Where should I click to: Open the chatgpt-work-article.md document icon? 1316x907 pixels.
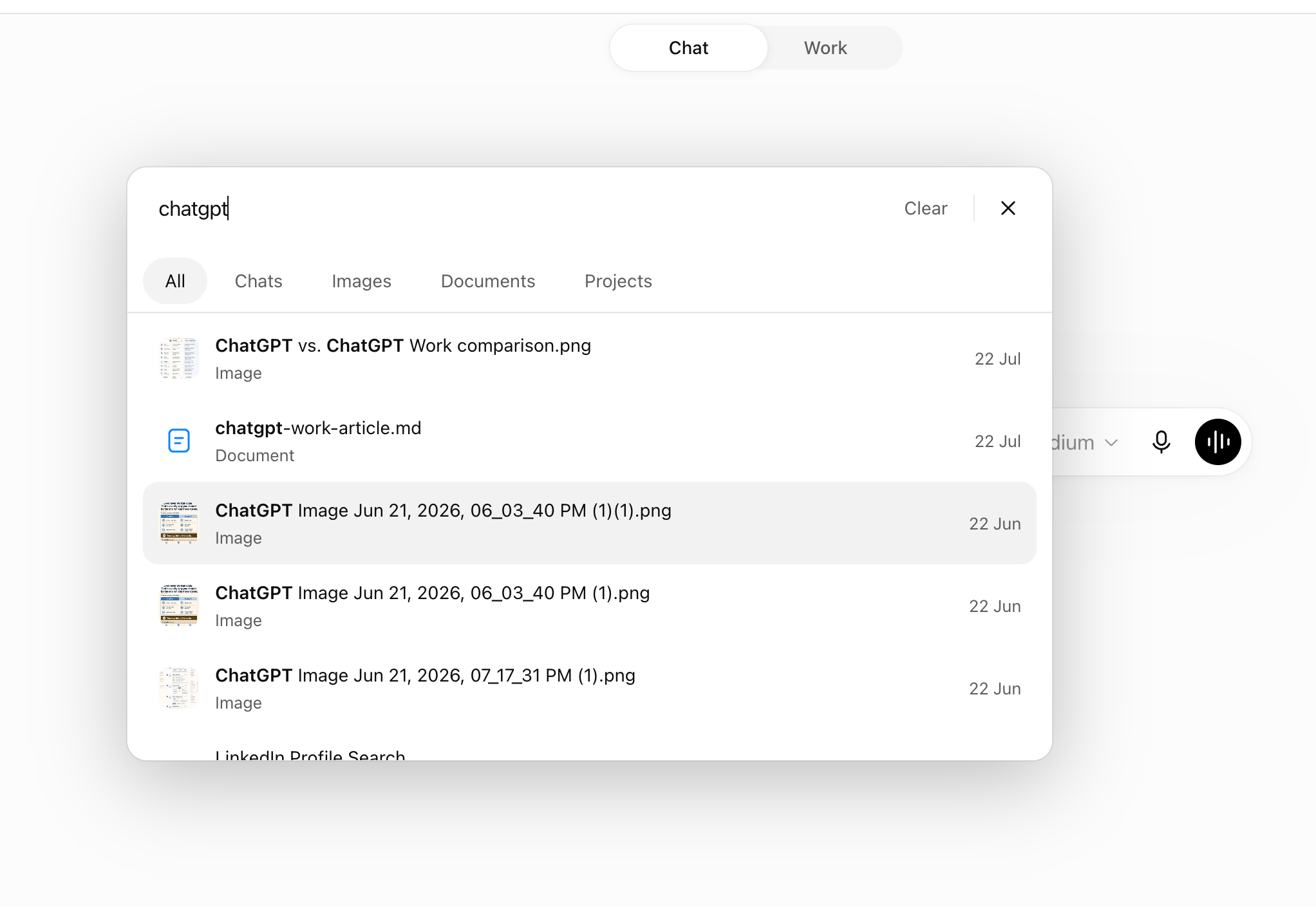[x=179, y=441]
